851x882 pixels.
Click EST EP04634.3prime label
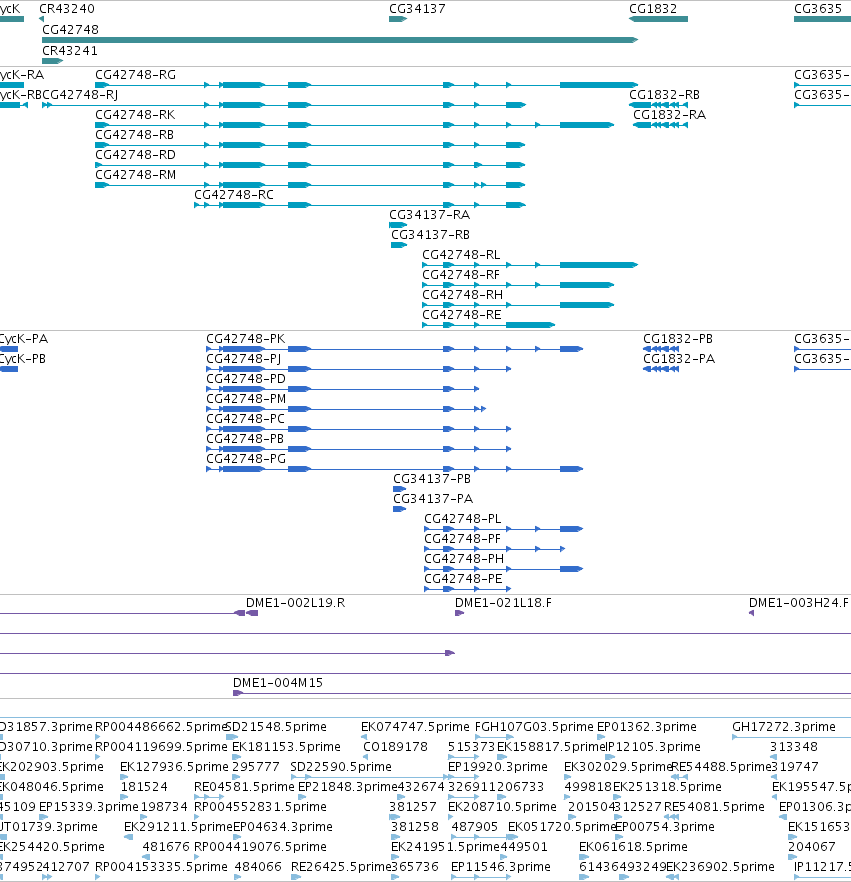(283, 827)
